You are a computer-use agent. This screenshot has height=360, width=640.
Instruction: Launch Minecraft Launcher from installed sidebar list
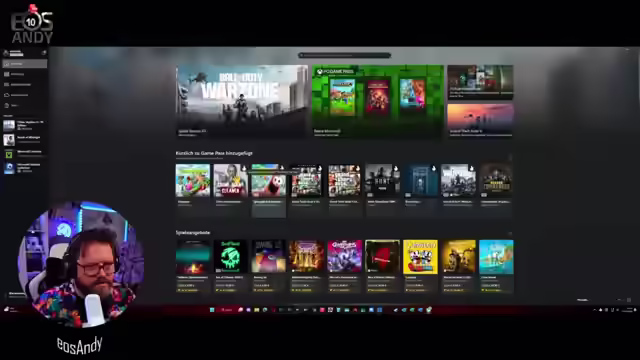(x=24, y=154)
